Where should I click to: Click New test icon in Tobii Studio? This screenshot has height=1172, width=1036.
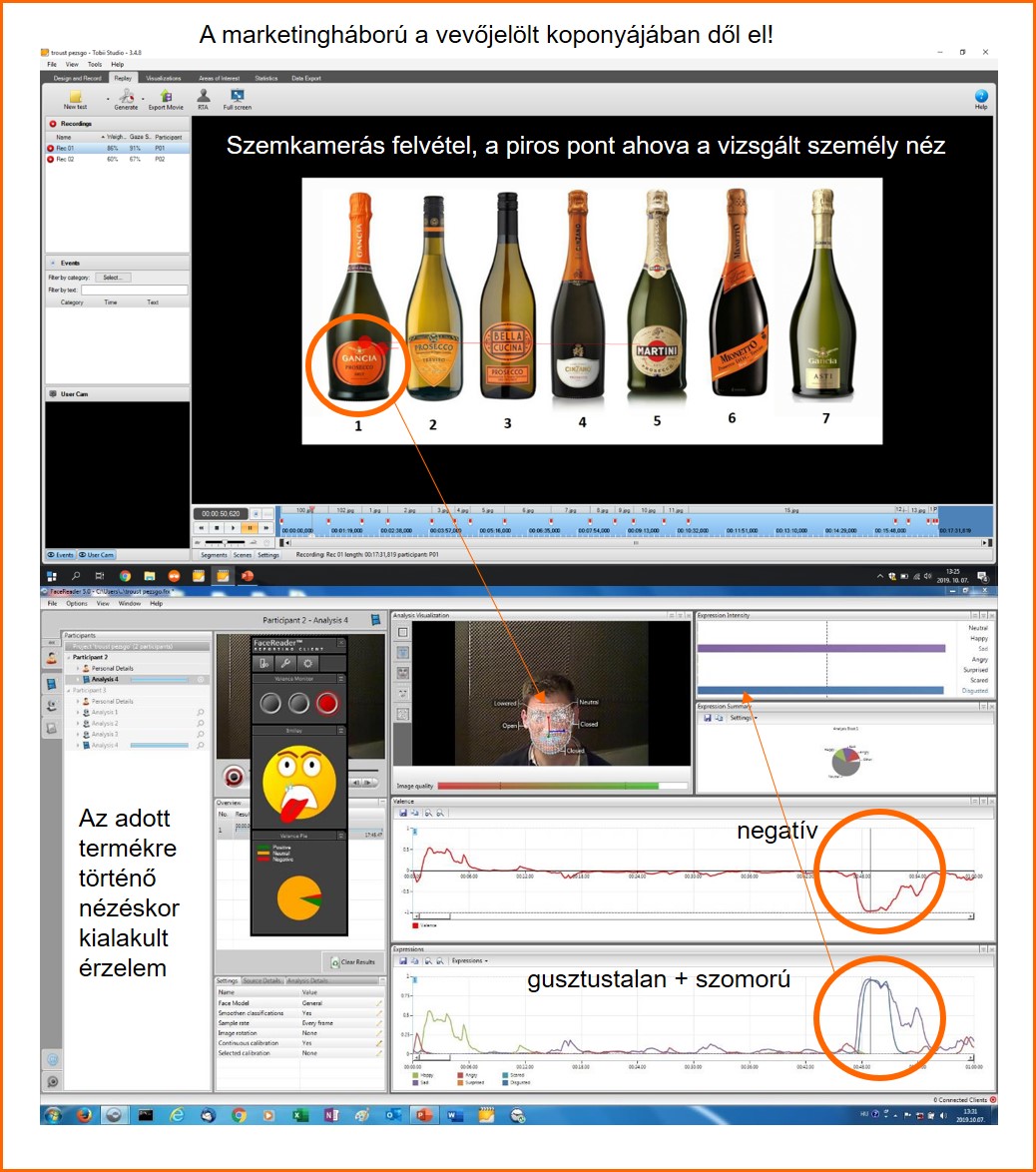click(76, 96)
